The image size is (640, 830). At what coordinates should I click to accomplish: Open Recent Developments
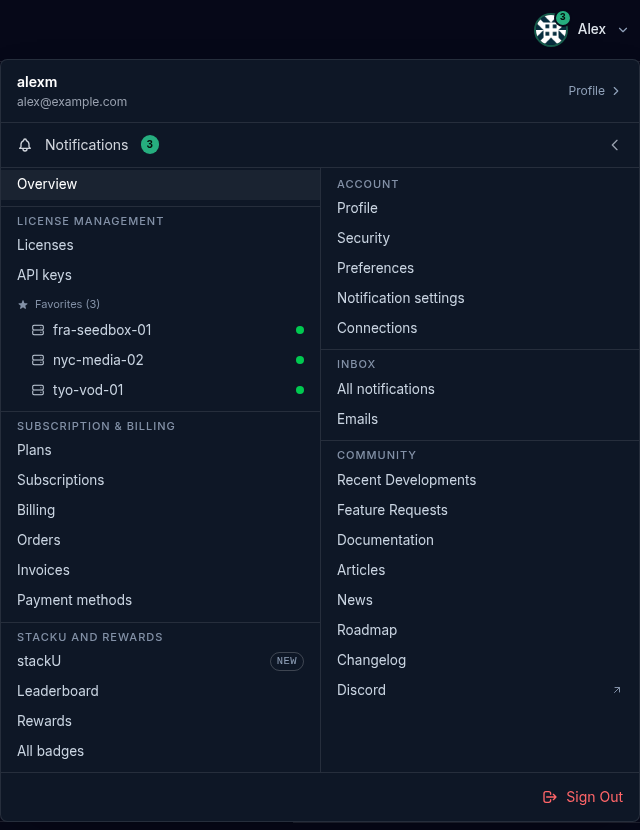[x=480, y=480]
